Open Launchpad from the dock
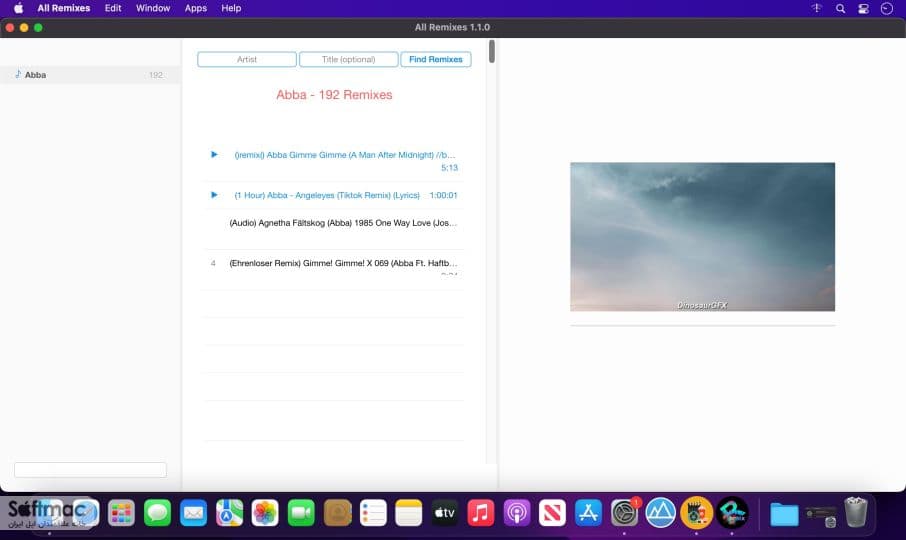 pos(121,512)
